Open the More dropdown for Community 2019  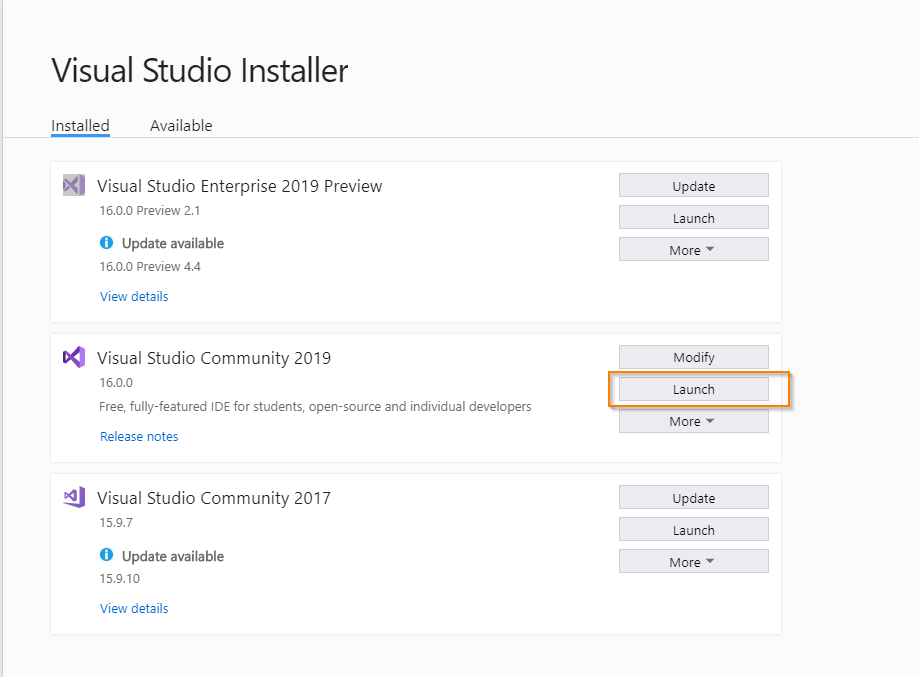pos(693,421)
